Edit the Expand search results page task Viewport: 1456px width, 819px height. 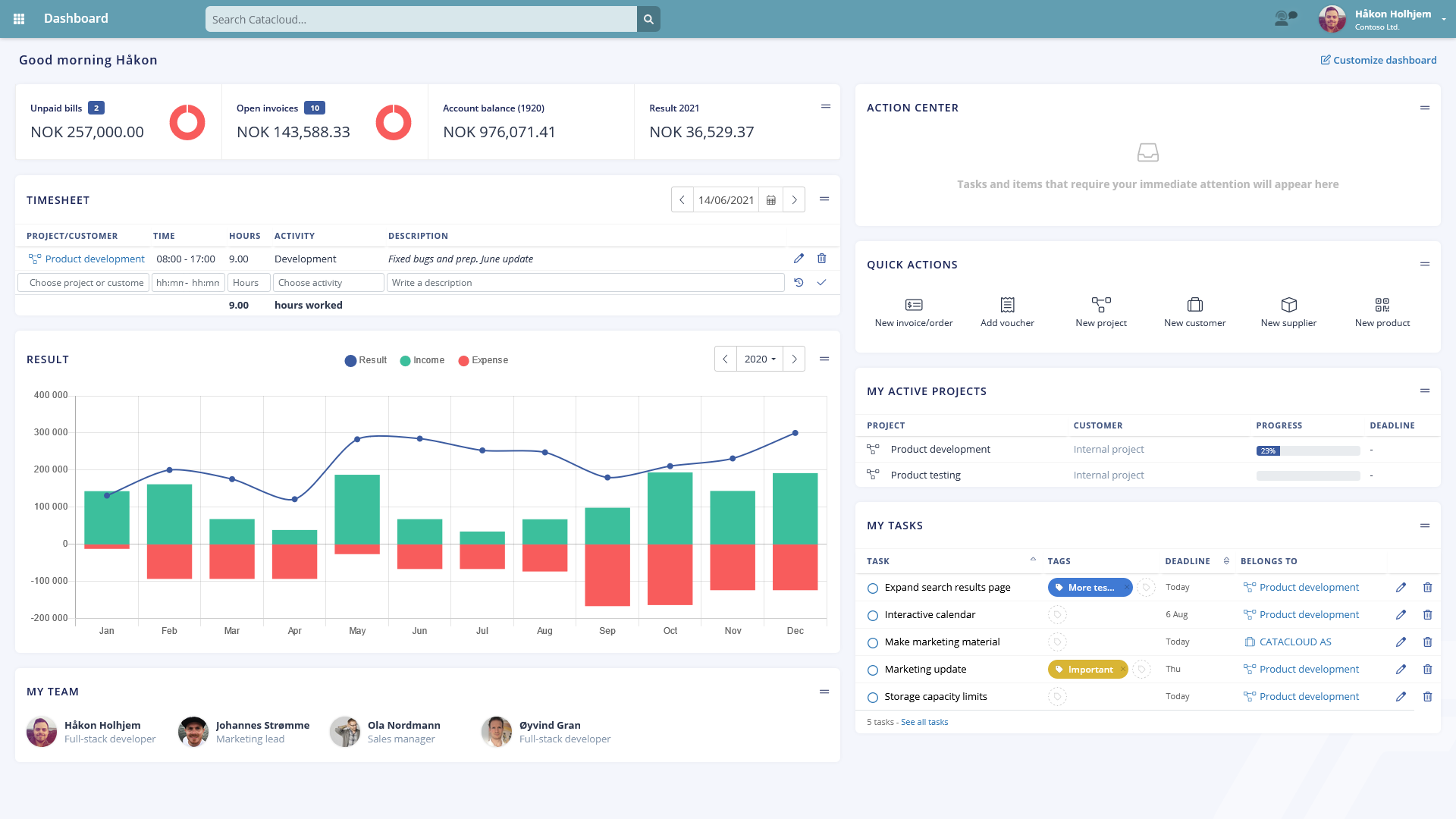1401,588
